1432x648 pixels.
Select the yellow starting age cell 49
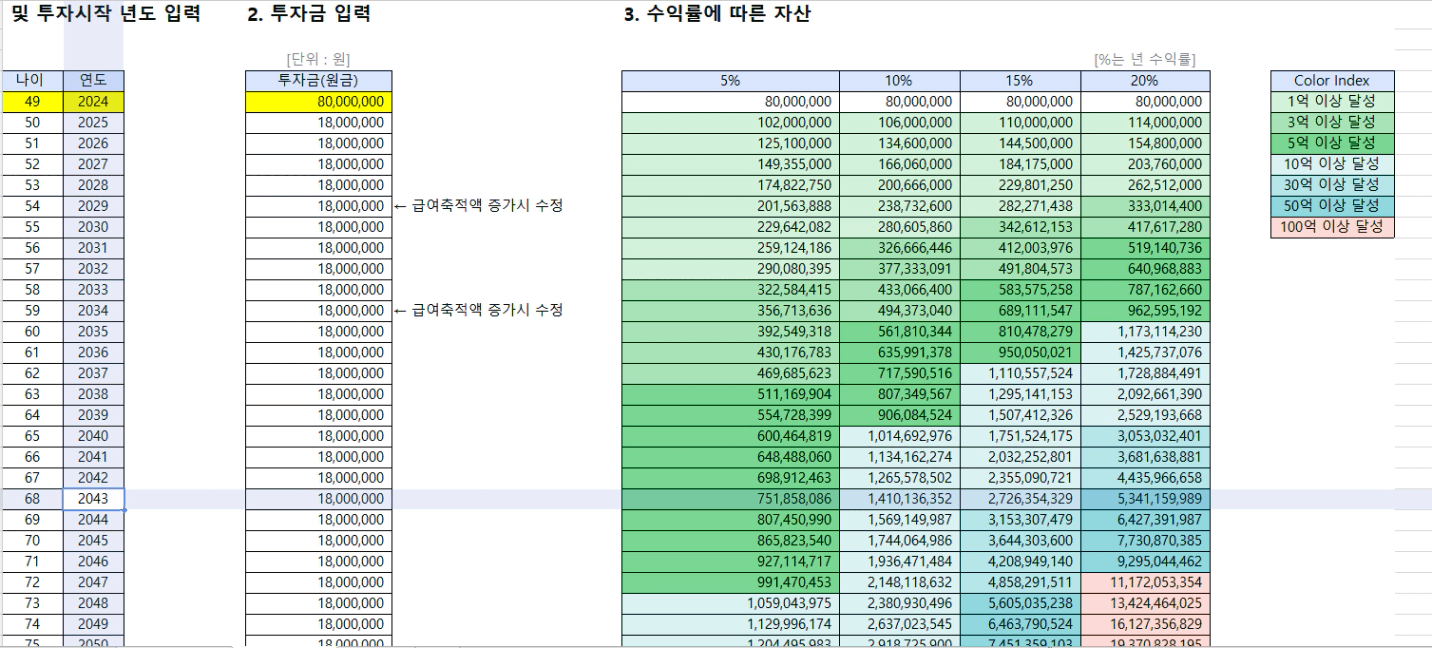(32, 101)
